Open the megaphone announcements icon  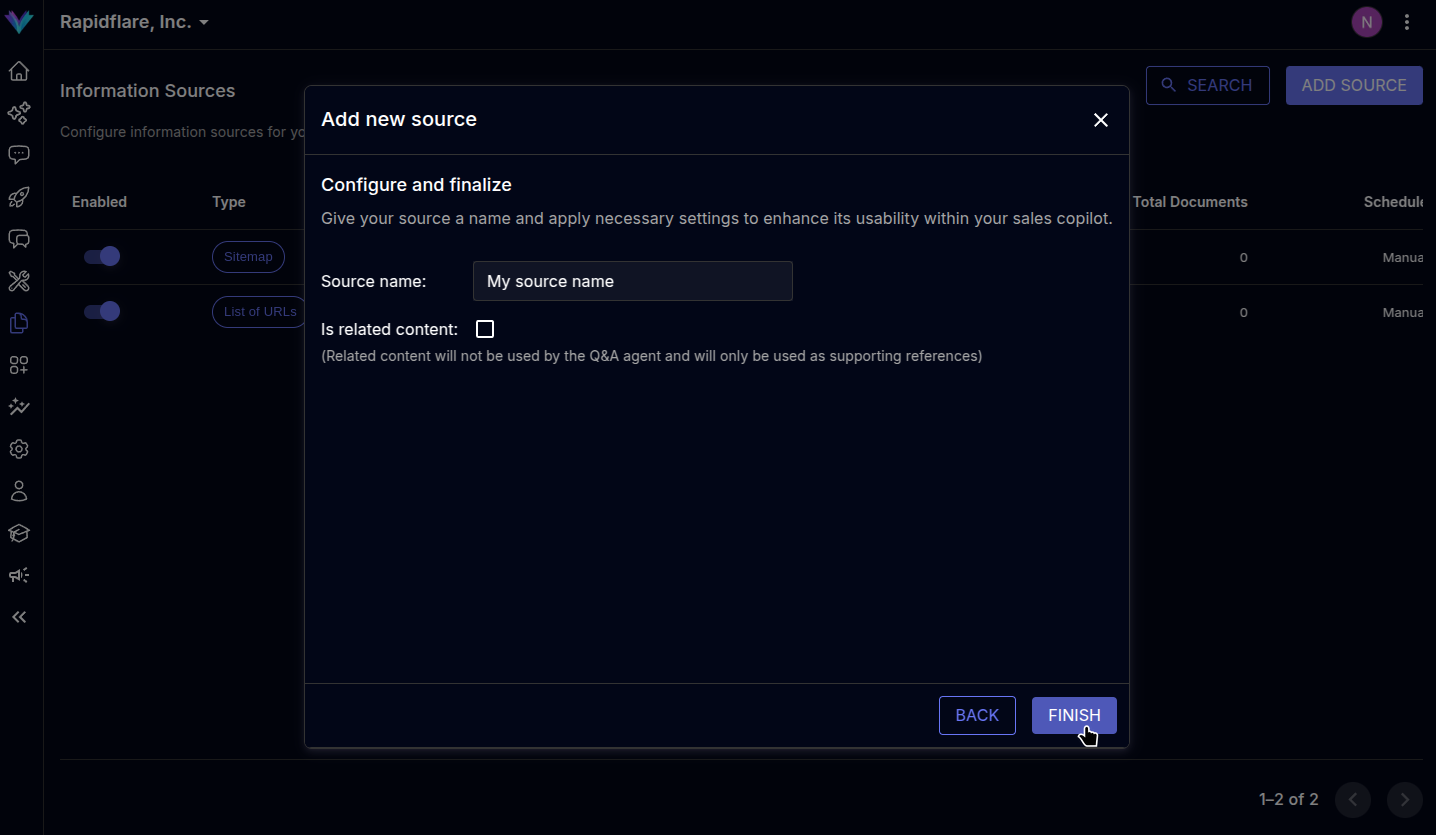tap(18, 575)
